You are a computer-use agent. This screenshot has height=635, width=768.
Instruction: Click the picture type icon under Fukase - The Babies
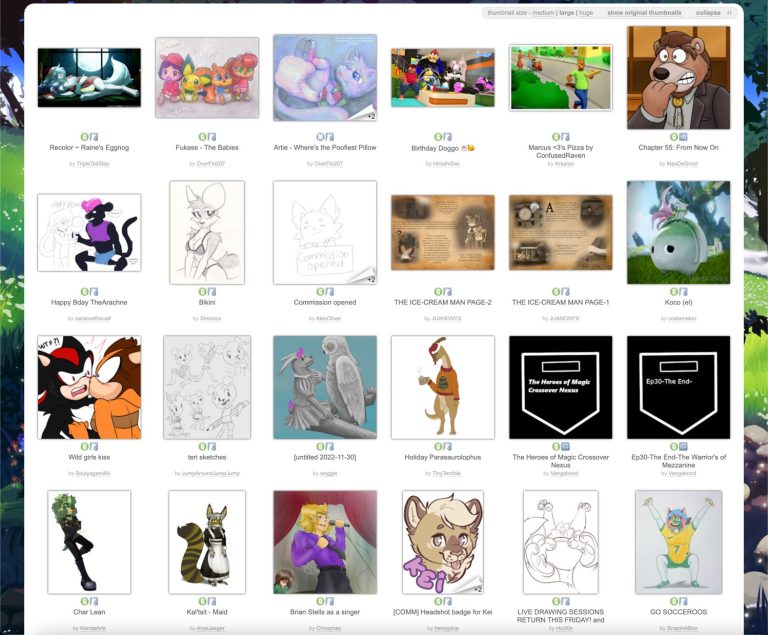[x=212, y=137]
